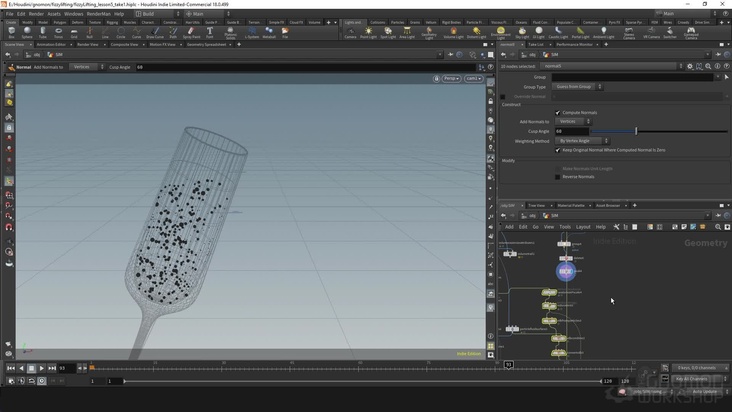Image resolution: width=732 pixels, height=412 pixels.
Task: Select the Sphere shelf tool
Action: pos(27,32)
